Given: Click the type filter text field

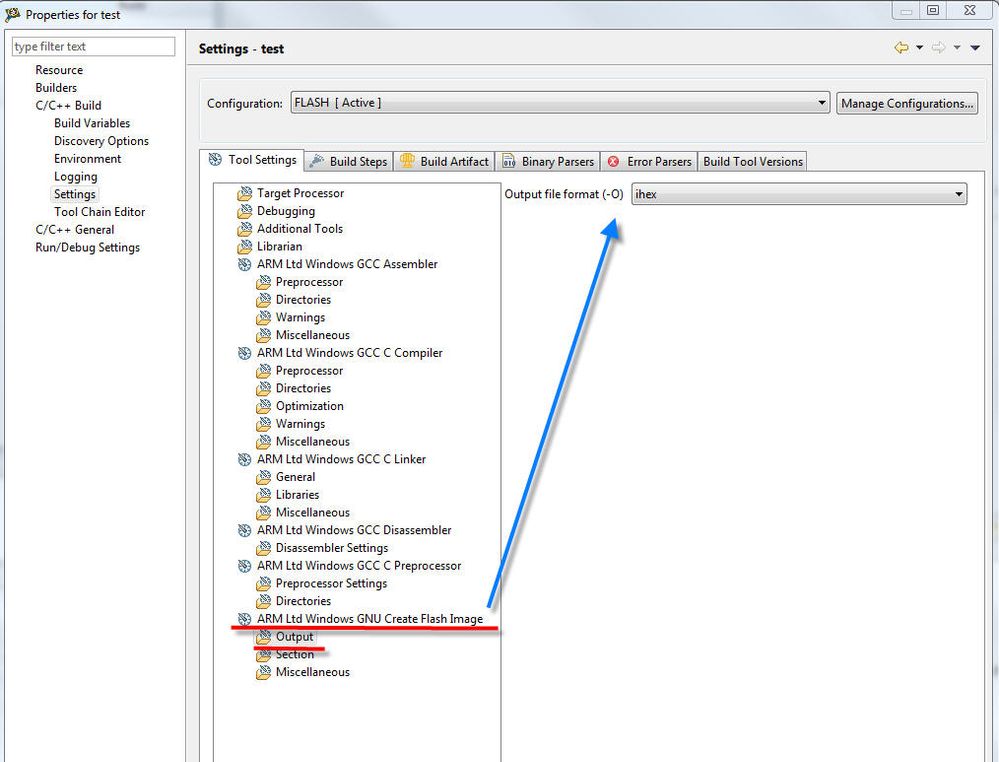Looking at the screenshot, I should 92,46.
